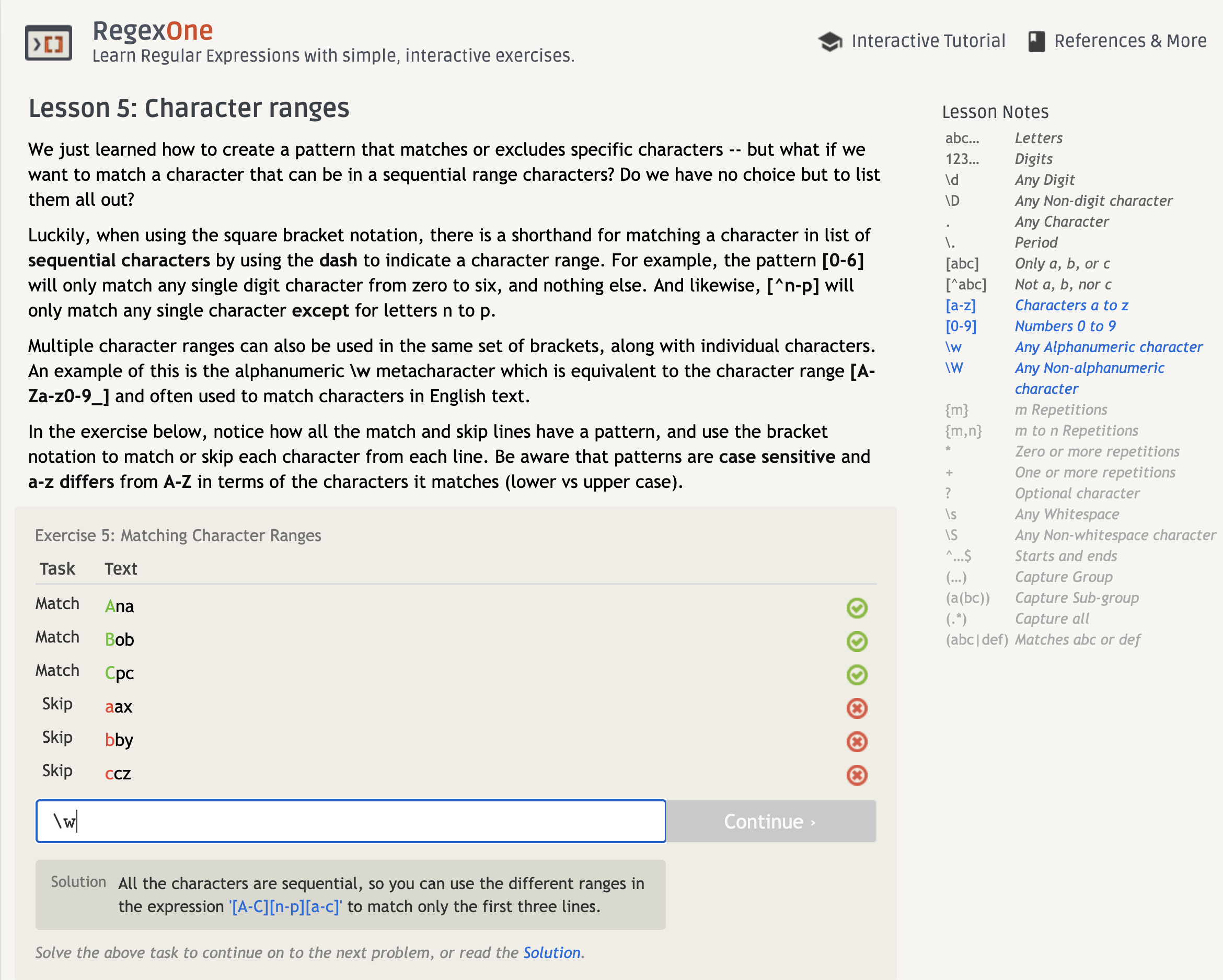Screen dimensions: 1223x980
Task: Select the 'Any Alphanumeric character' note link
Action: pos(1109,347)
